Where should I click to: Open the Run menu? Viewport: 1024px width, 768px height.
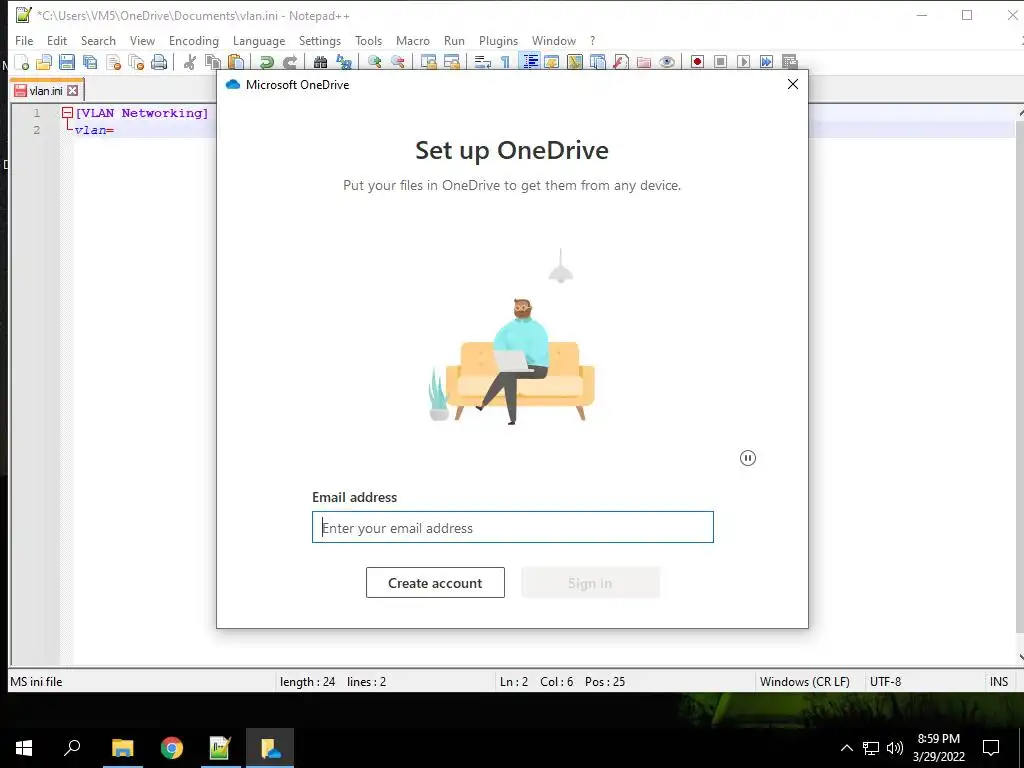[454, 40]
